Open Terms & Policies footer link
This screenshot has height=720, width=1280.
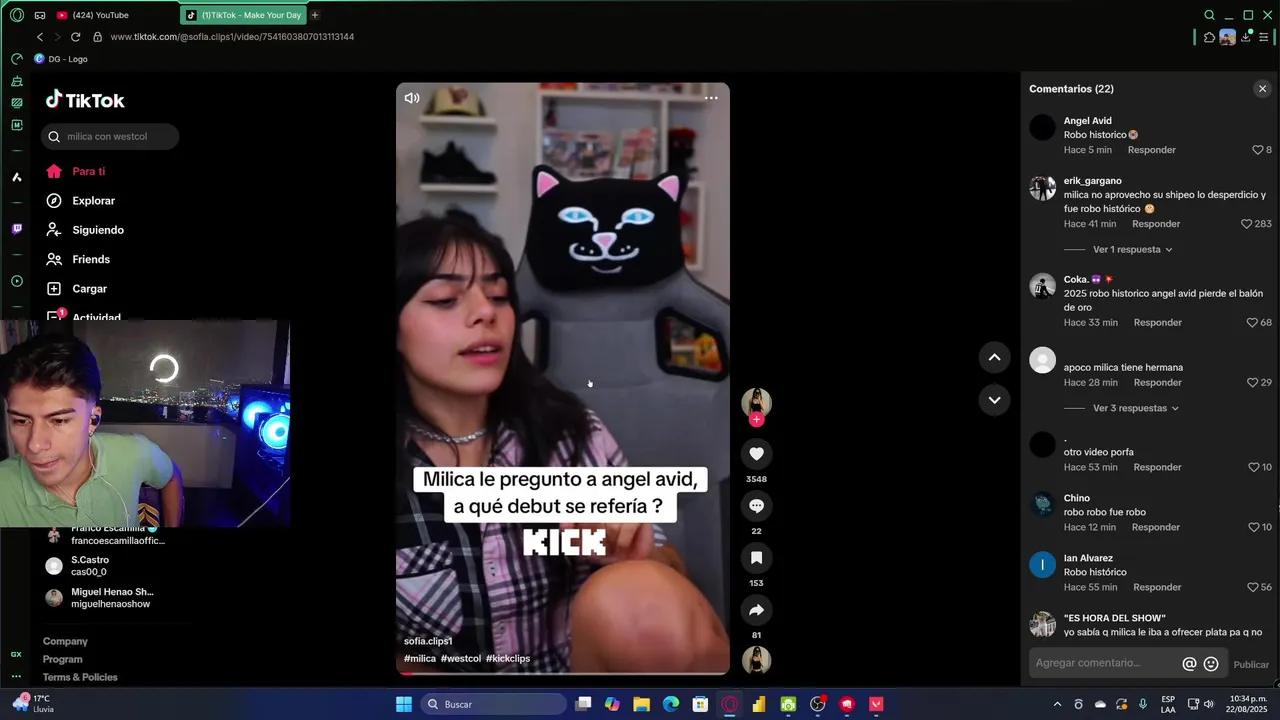(80, 677)
